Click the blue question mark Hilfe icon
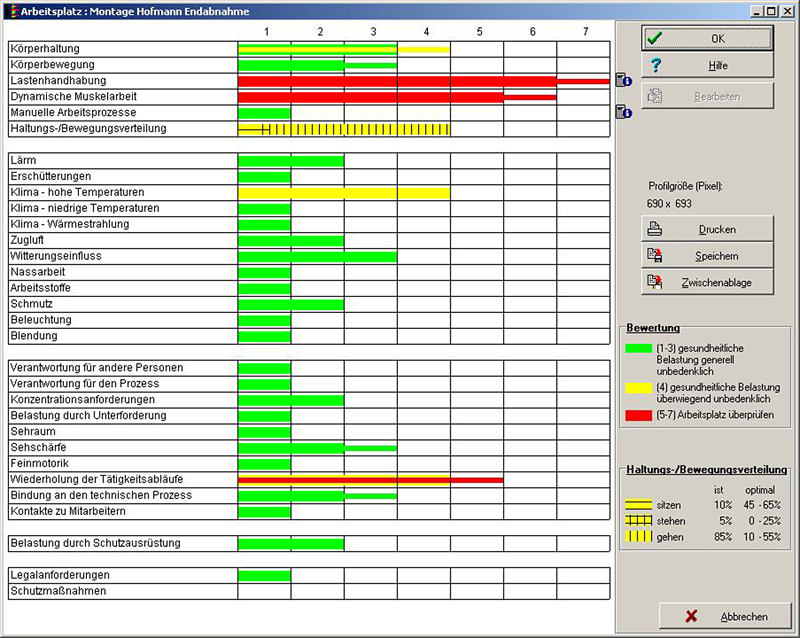Screen dimensions: 800x638 point(655,65)
